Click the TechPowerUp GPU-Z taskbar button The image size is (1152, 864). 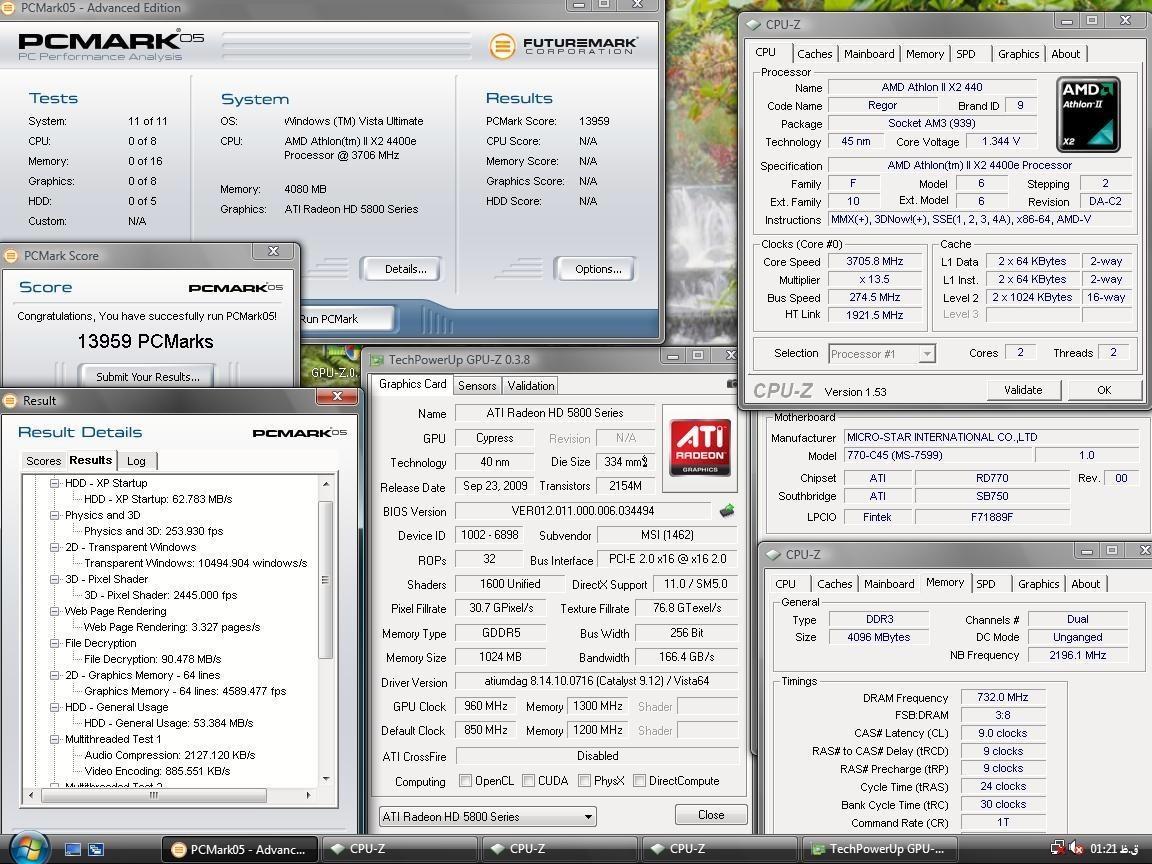coord(879,849)
